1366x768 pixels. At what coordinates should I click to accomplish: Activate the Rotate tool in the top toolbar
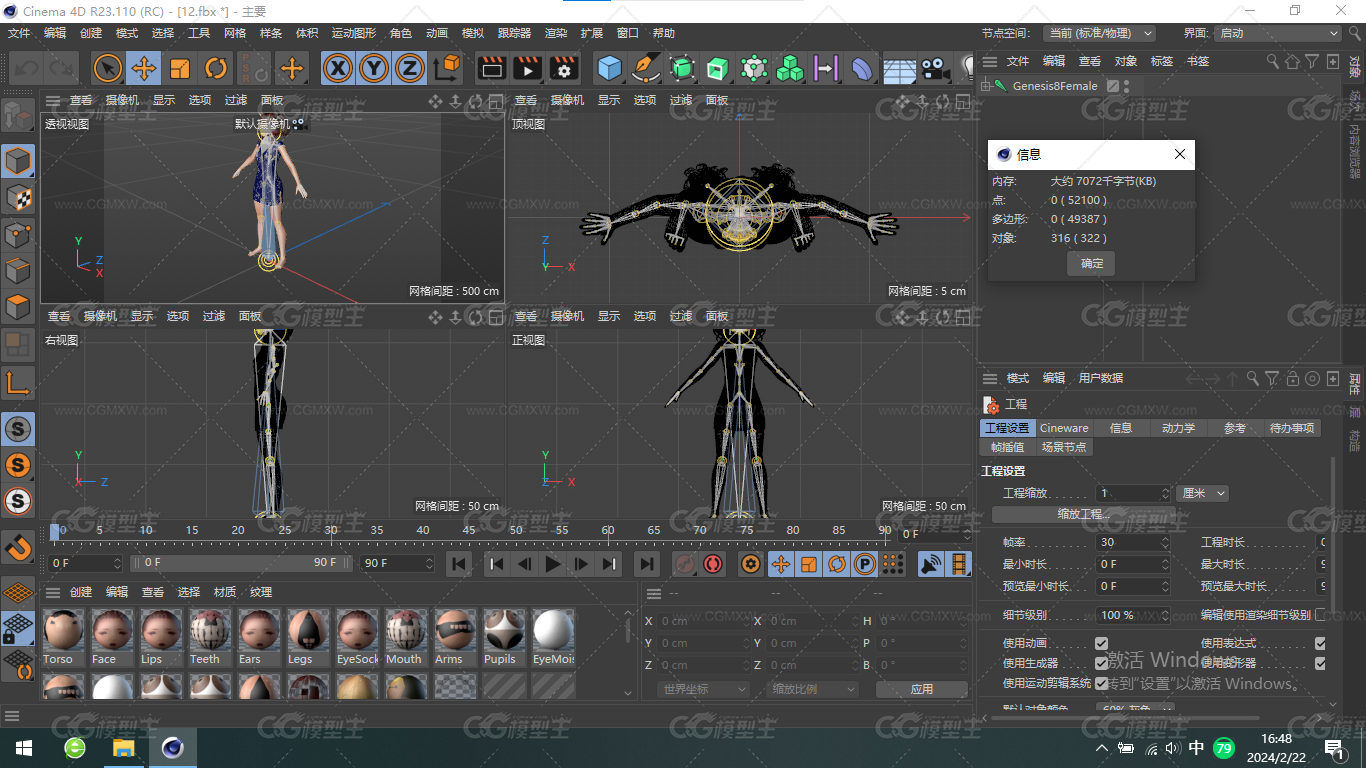coord(216,68)
